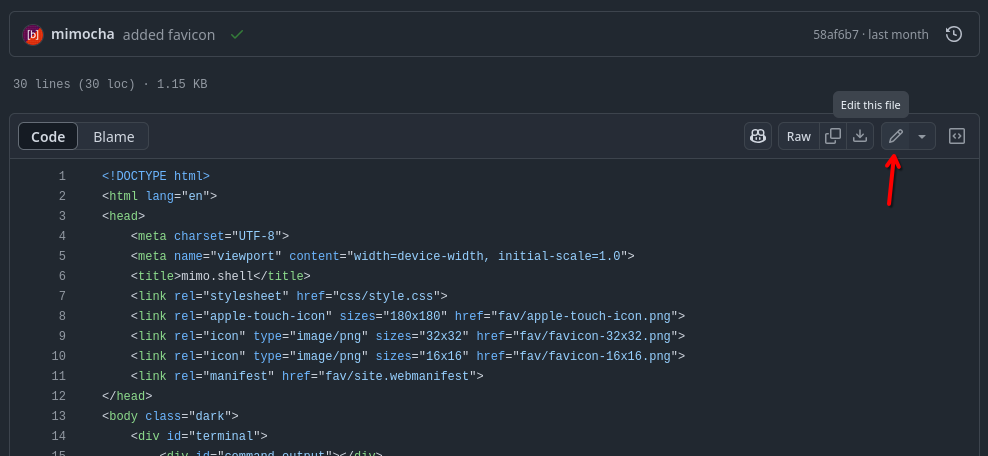Select line number 3

click(x=62, y=216)
